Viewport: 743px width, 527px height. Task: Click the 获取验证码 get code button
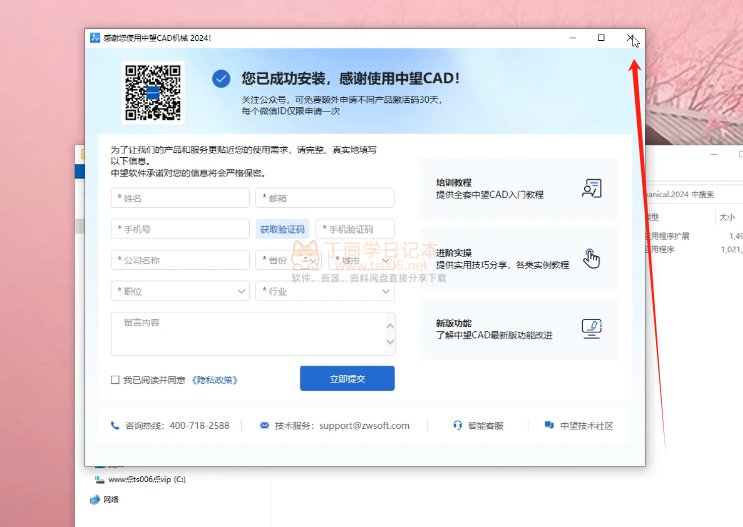point(282,229)
